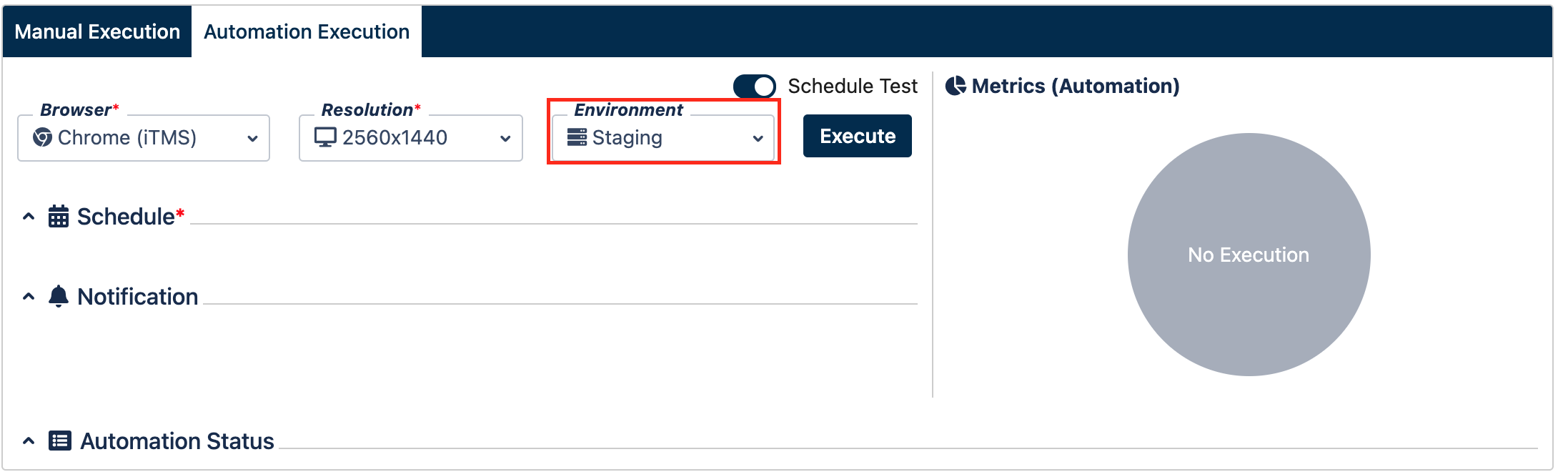Viewport: 1568px width, 472px height.
Task: Click the Execute button
Action: tap(858, 136)
